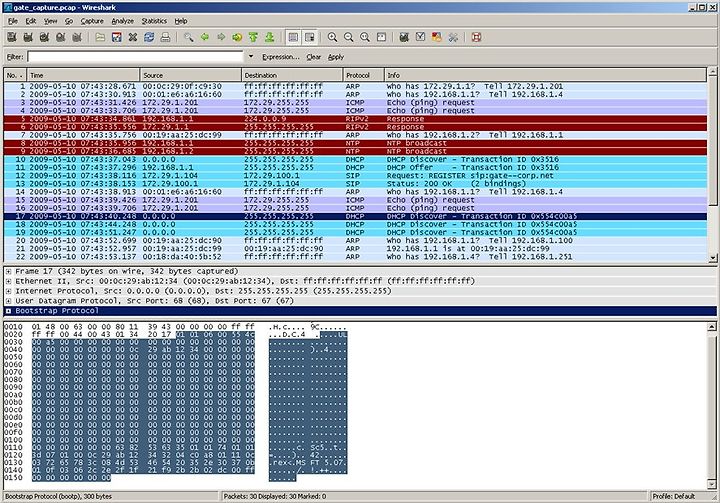Open a capture file with folder icon
Screen dimensions: 720x503
click(100, 37)
